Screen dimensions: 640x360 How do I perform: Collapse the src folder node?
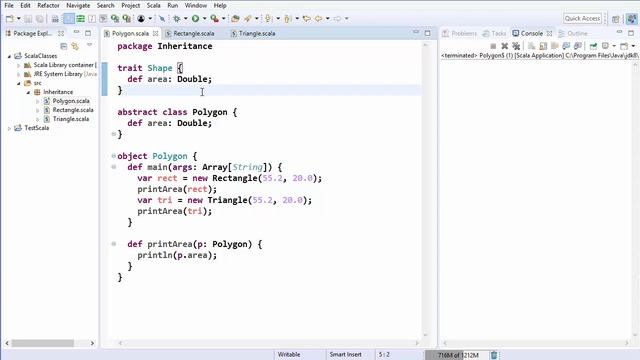18,83
